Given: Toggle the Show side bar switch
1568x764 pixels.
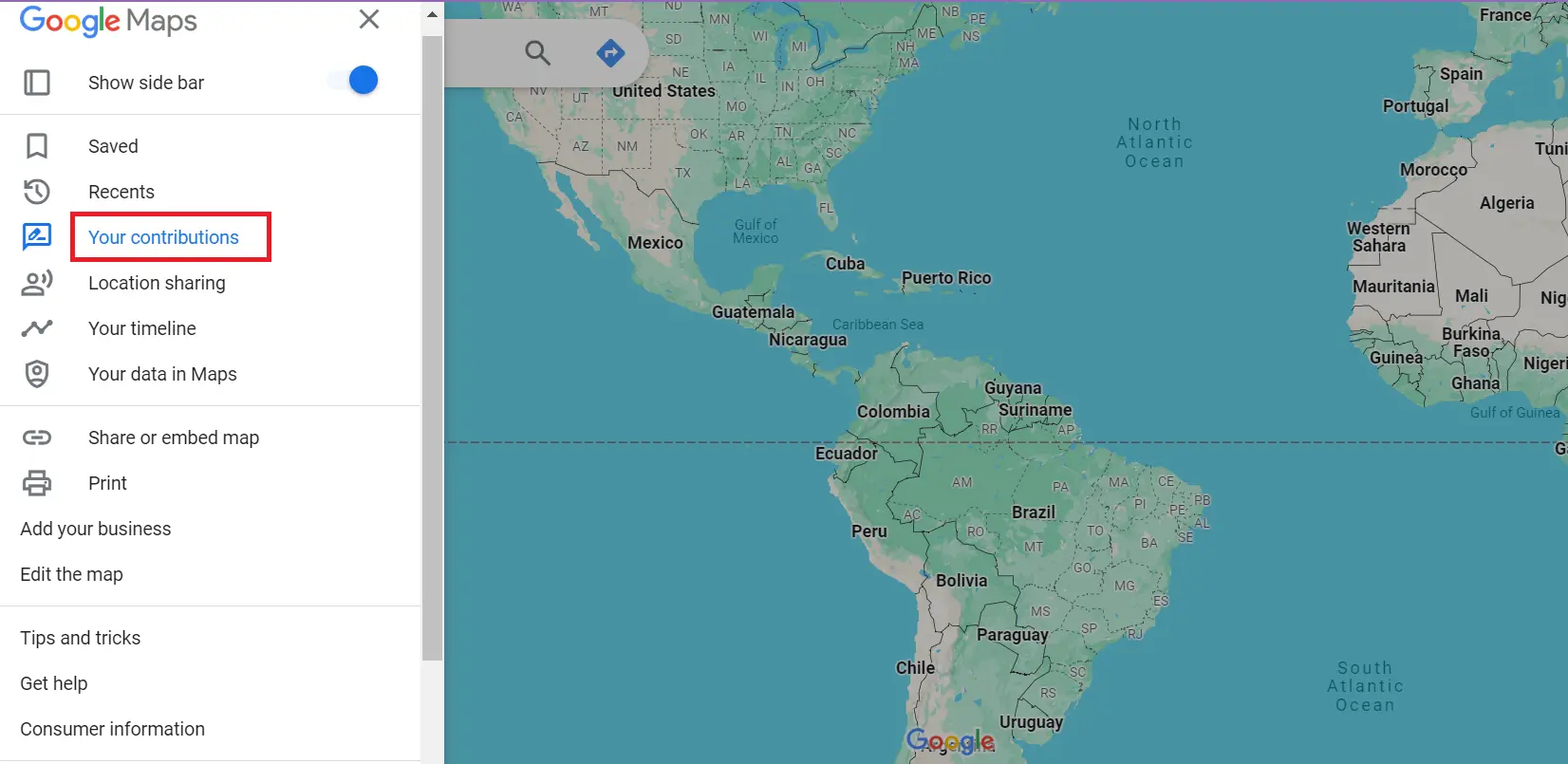Looking at the screenshot, I should pos(353,81).
